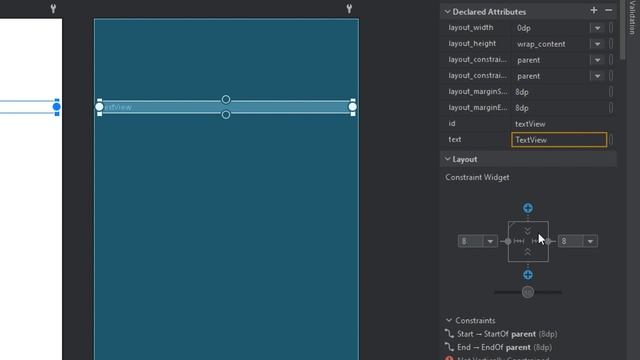Viewport: 640px width, 360px height.
Task: Select TextView's left constraint handle in blueprint
Action: [x=99, y=107]
